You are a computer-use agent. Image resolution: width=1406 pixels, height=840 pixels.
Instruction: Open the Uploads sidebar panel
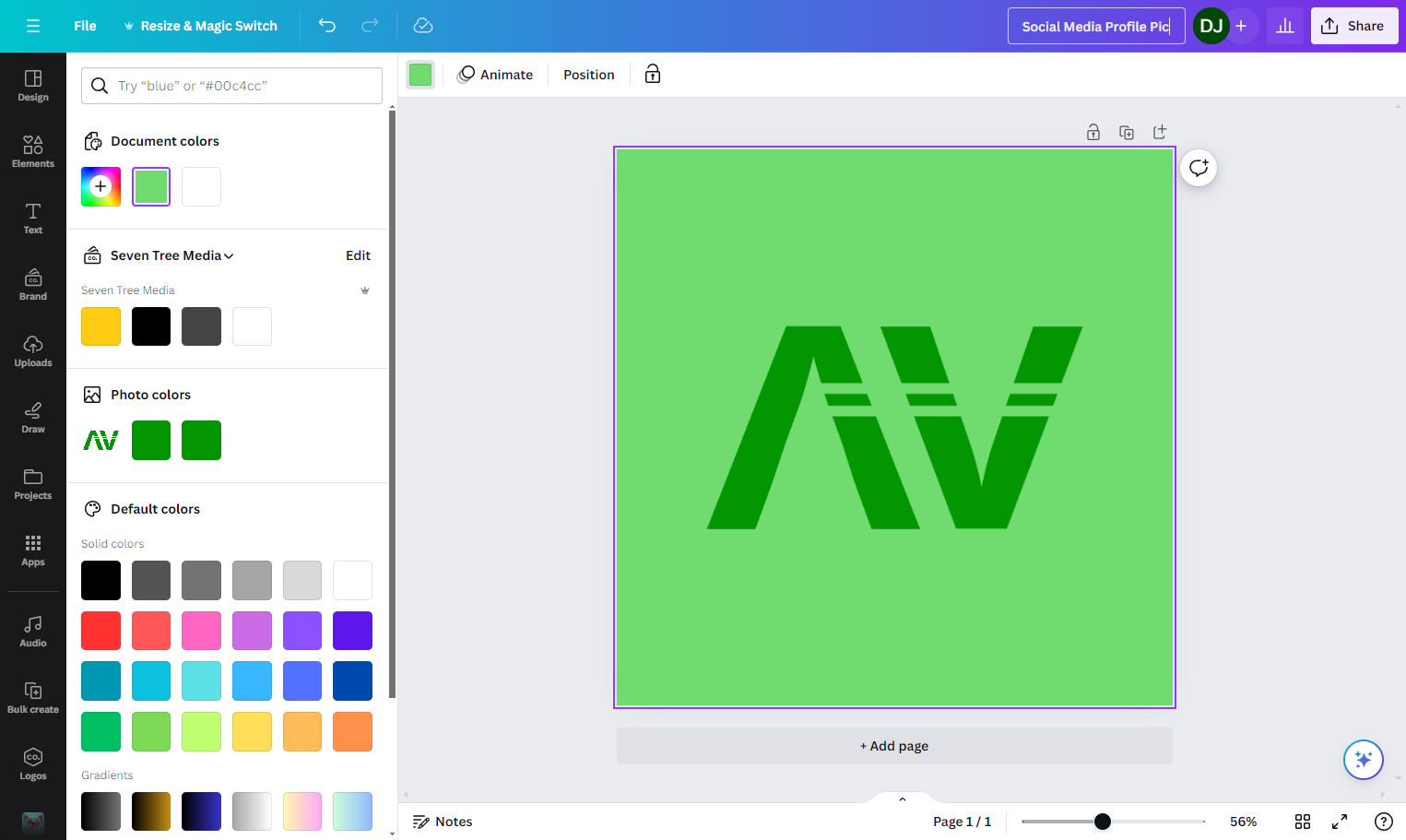click(33, 351)
